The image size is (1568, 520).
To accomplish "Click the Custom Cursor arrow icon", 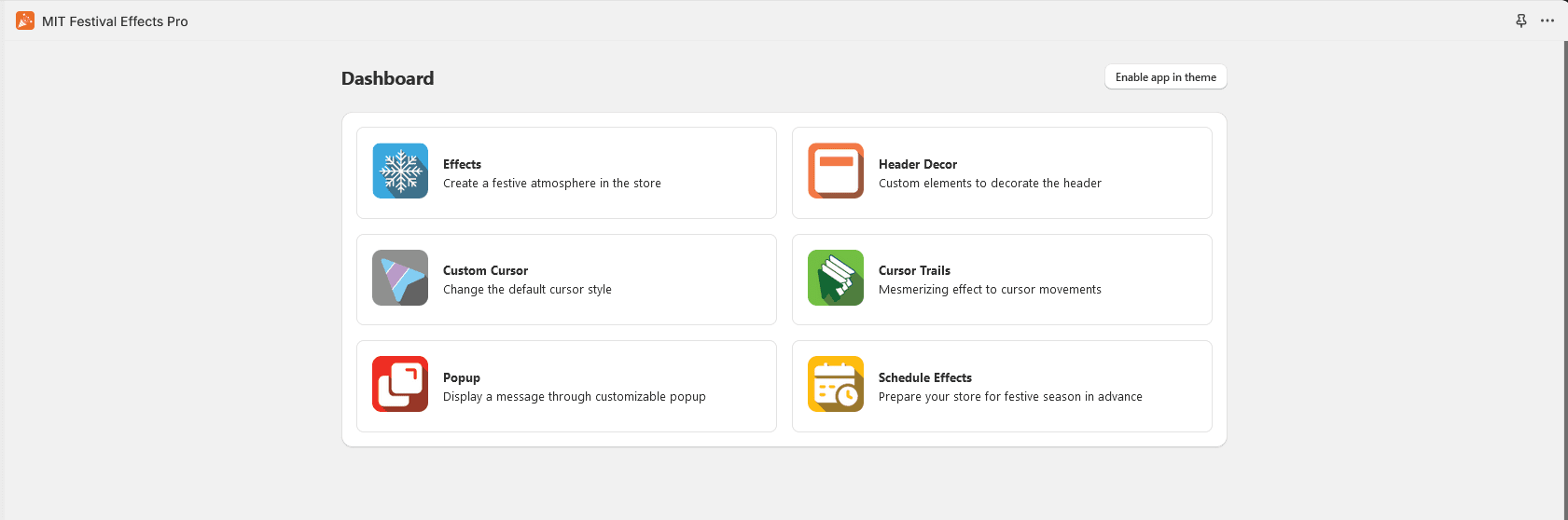I will [400, 278].
